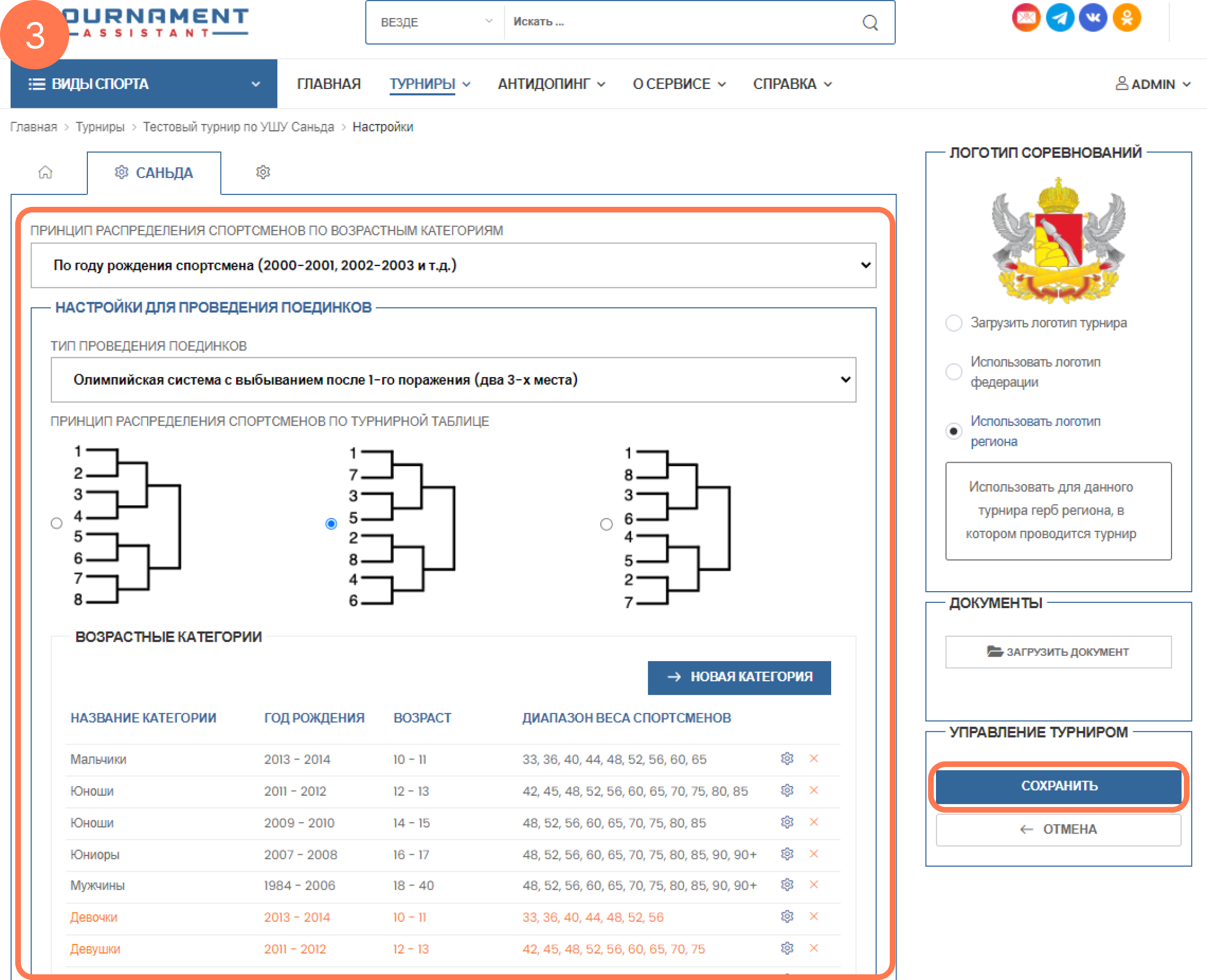The width and height of the screenshot is (1207, 980).
Task: Click the 1984 - 2006 birth year cell
Action: (299, 885)
